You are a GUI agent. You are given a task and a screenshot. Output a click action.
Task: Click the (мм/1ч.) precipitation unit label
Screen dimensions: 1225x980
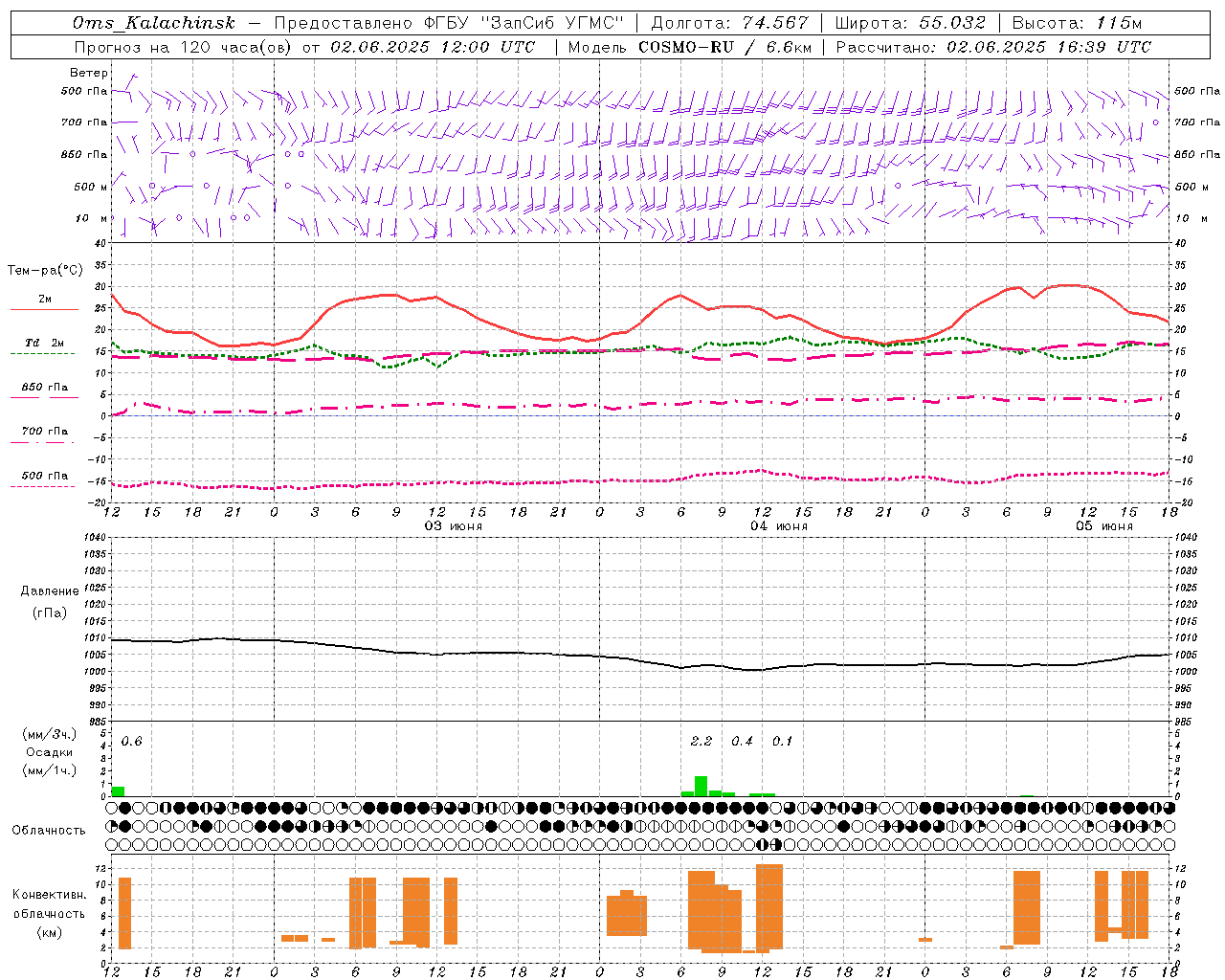point(50,770)
